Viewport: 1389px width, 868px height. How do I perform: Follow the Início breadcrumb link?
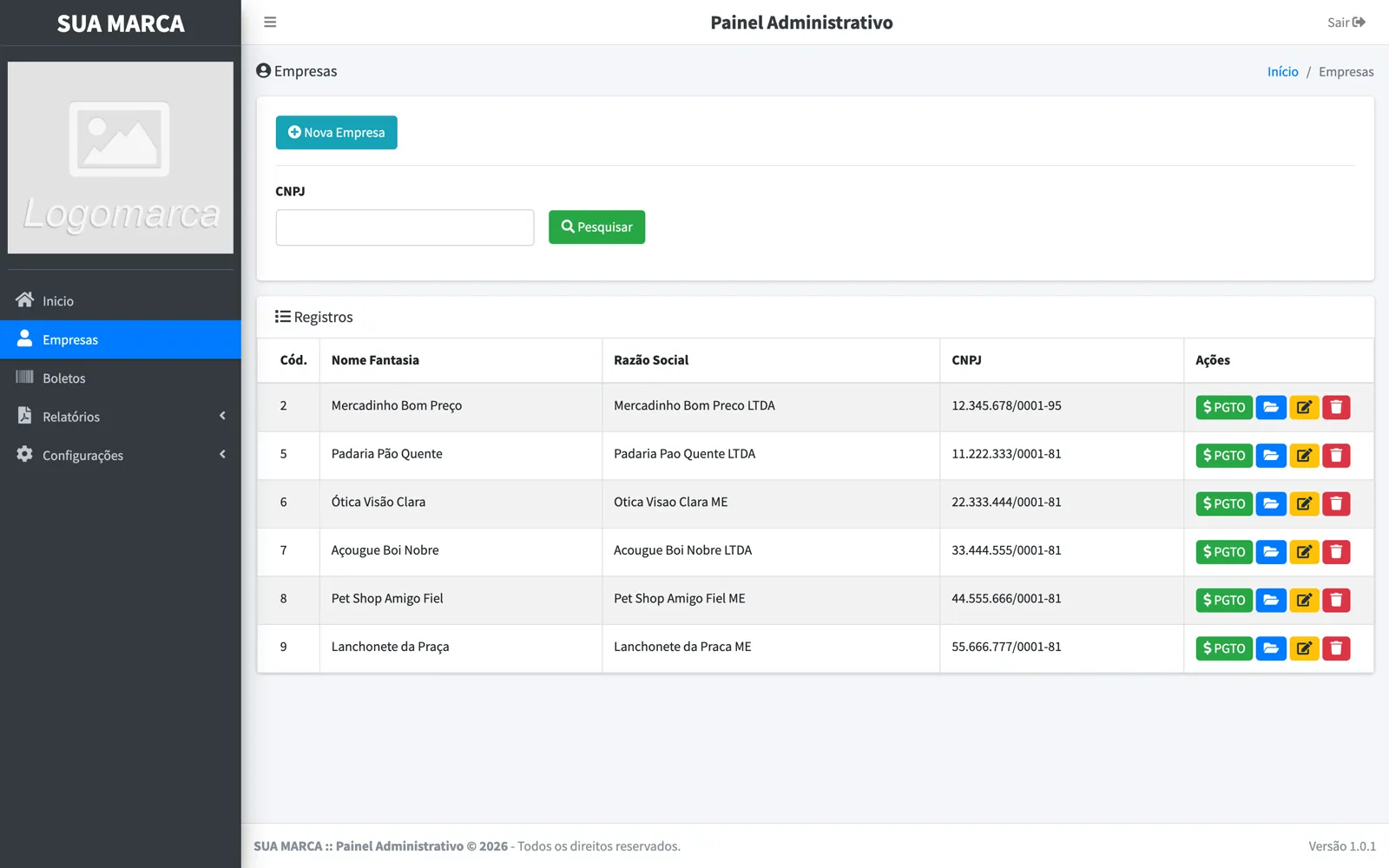pyautogui.click(x=1282, y=72)
